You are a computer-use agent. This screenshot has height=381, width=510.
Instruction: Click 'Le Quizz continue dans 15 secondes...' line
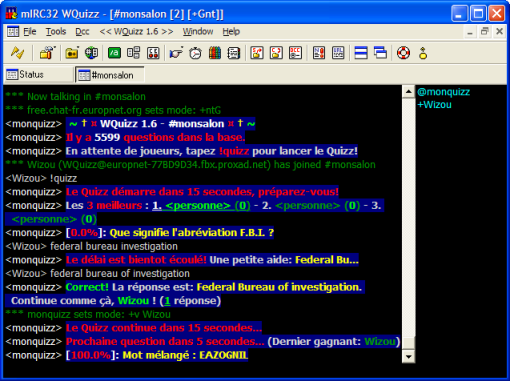point(164,328)
